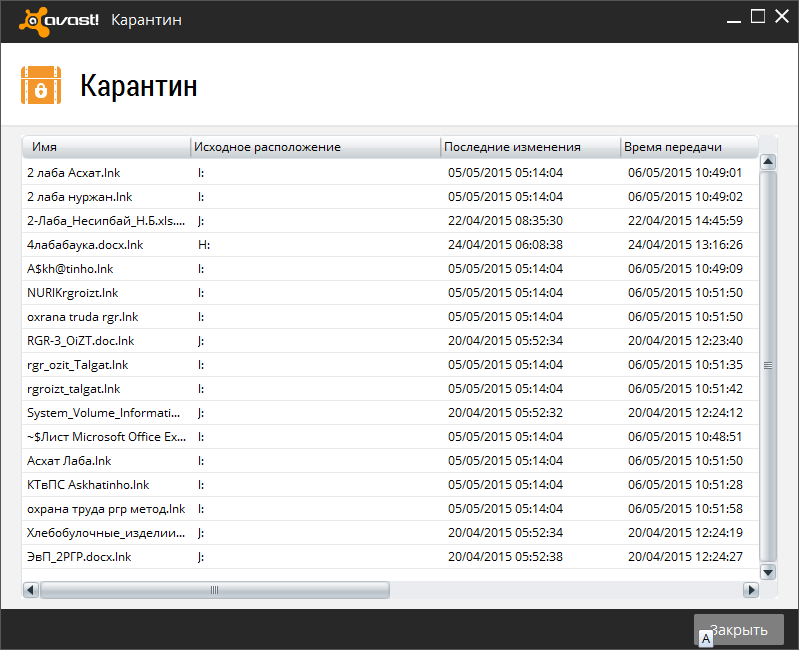Click the horizontal scrollbar thumb
799x650 pixels.
tap(215, 590)
